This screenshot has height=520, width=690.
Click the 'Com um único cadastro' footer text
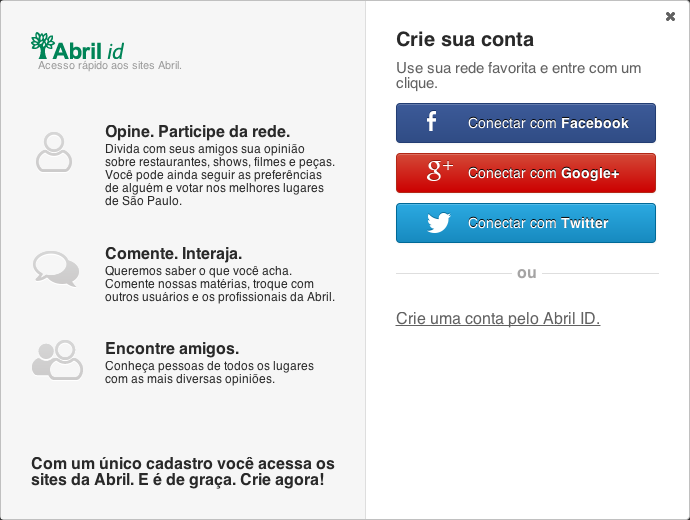tap(183, 472)
